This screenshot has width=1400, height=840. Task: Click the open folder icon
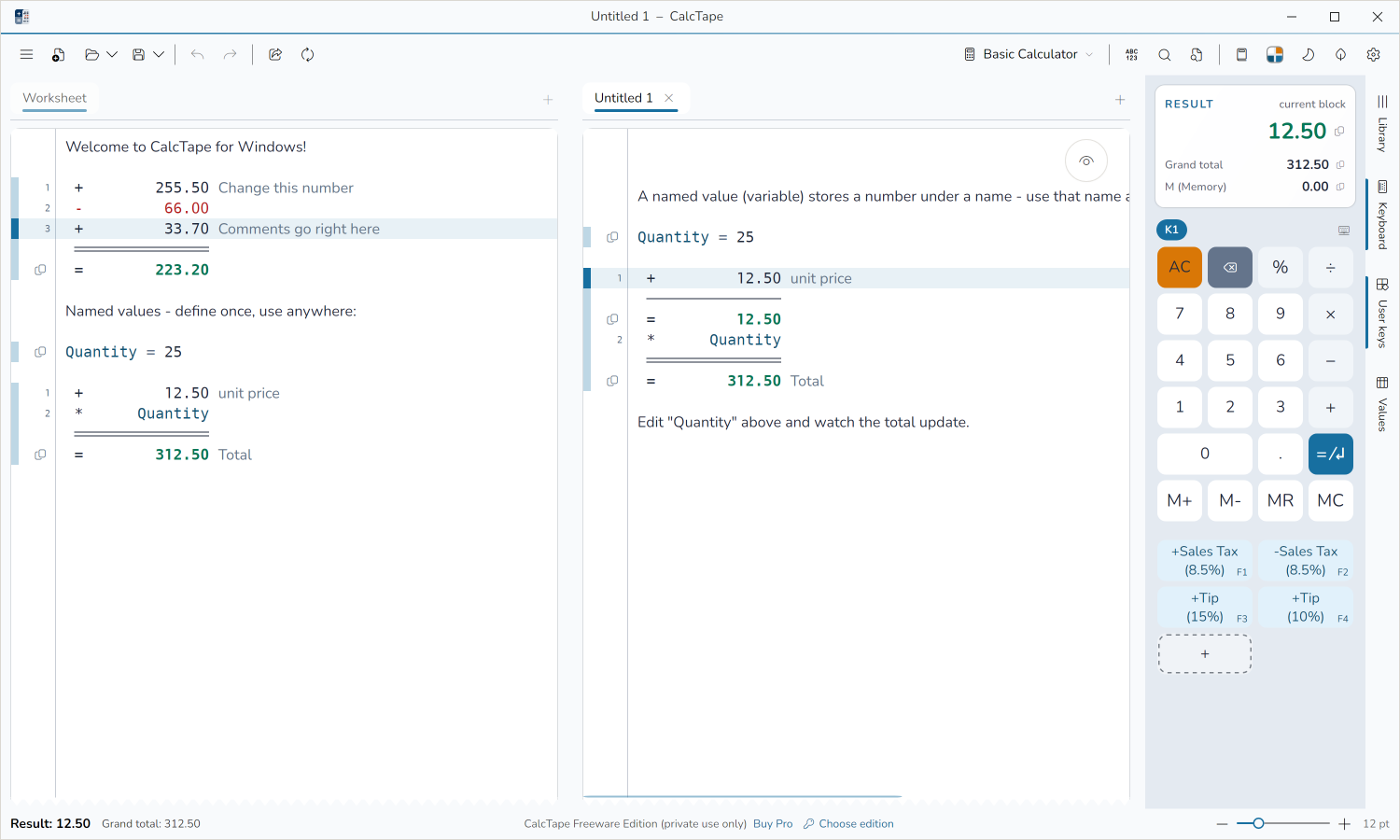[x=91, y=54]
